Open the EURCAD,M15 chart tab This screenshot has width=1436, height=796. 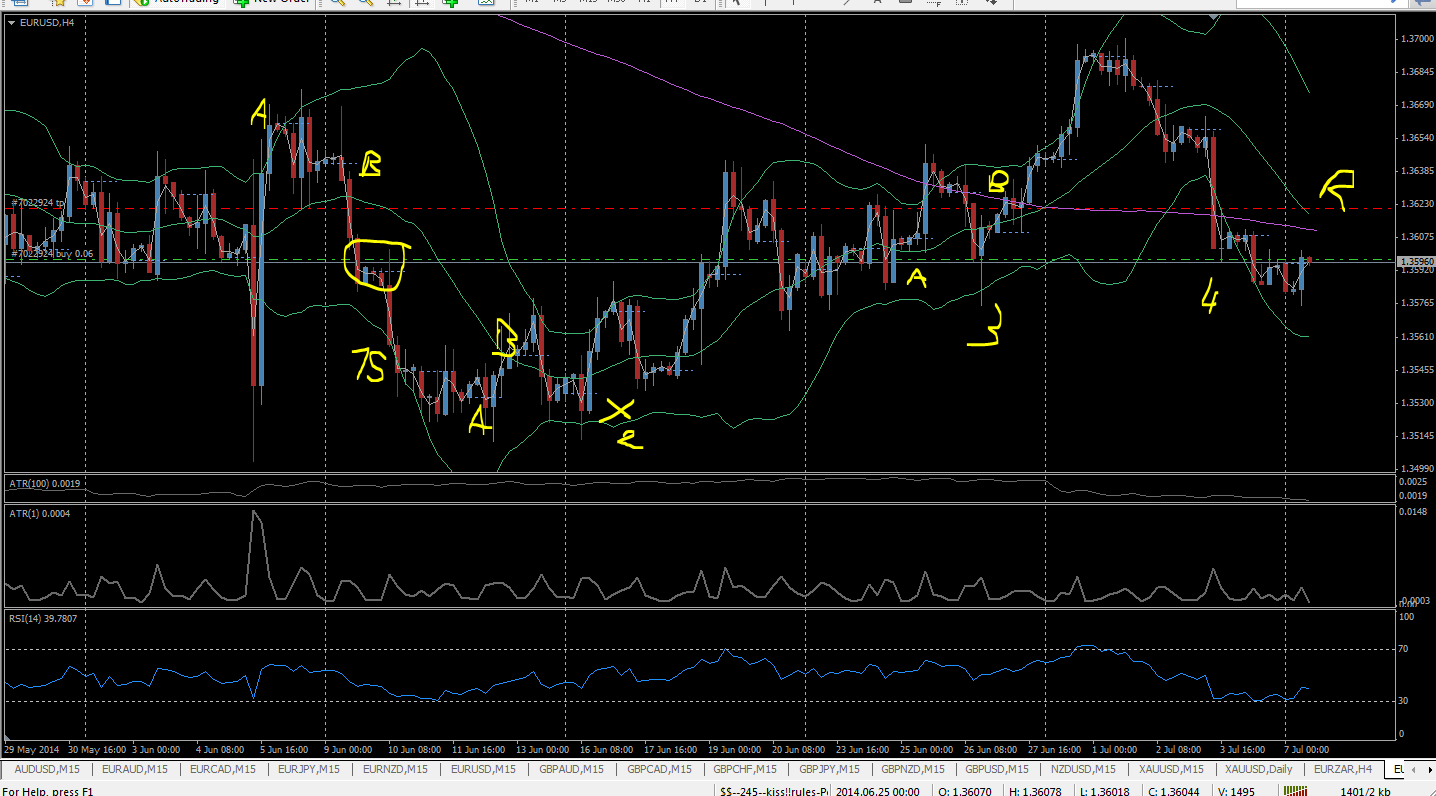(223, 769)
